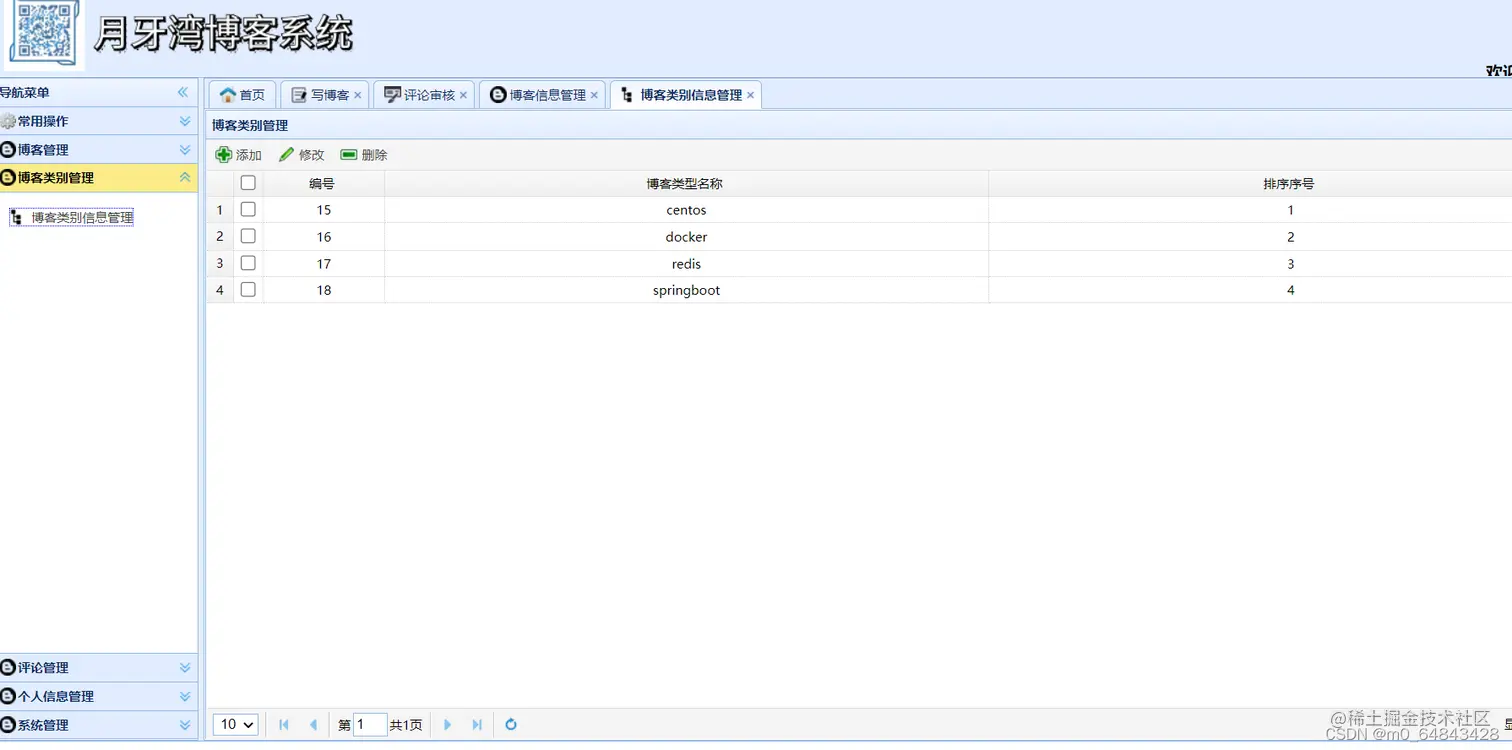Viewport: 1512px width, 750px height.
Task: Click the 添加 button label
Action: tap(249, 155)
